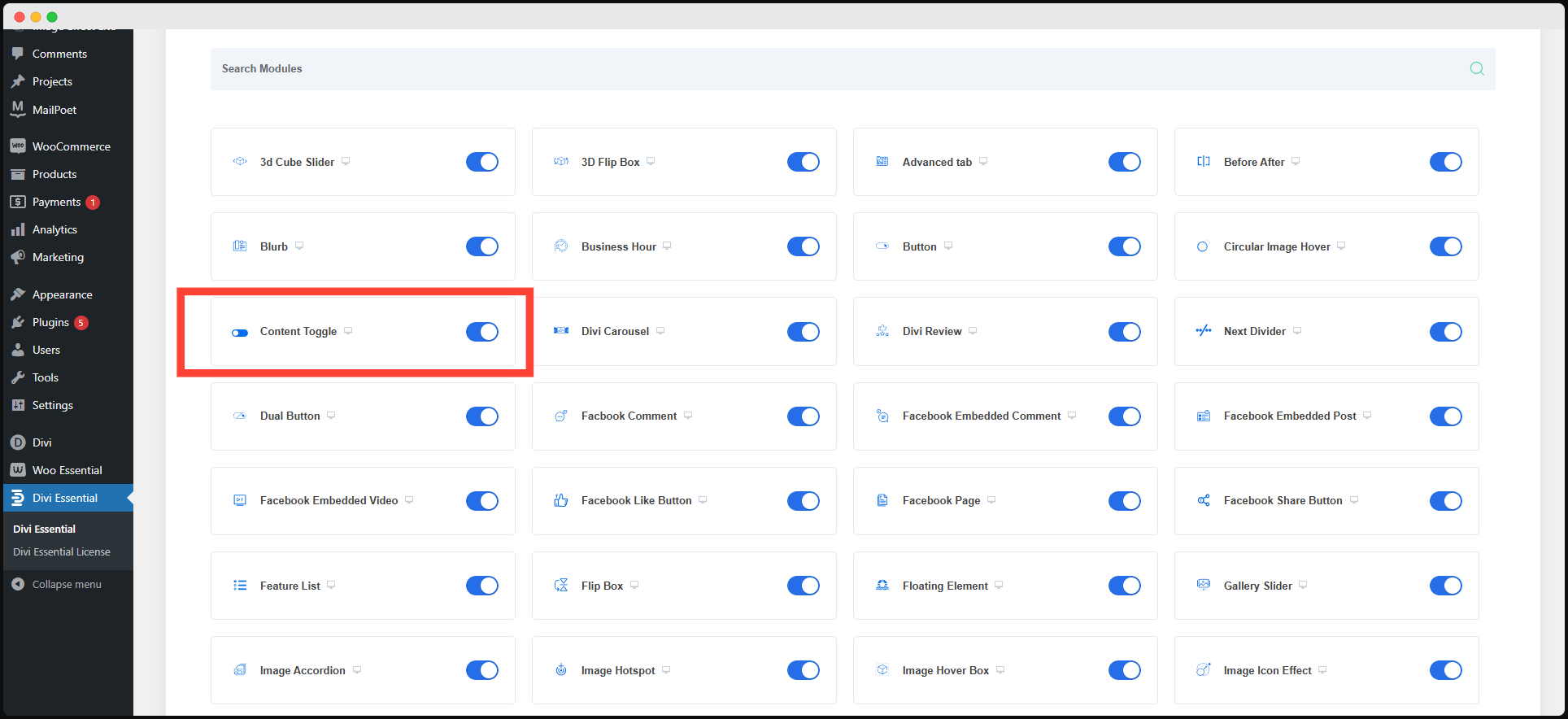This screenshot has width=1568, height=719.
Task: Click the Floating Element module icon
Action: pyautogui.click(x=882, y=586)
